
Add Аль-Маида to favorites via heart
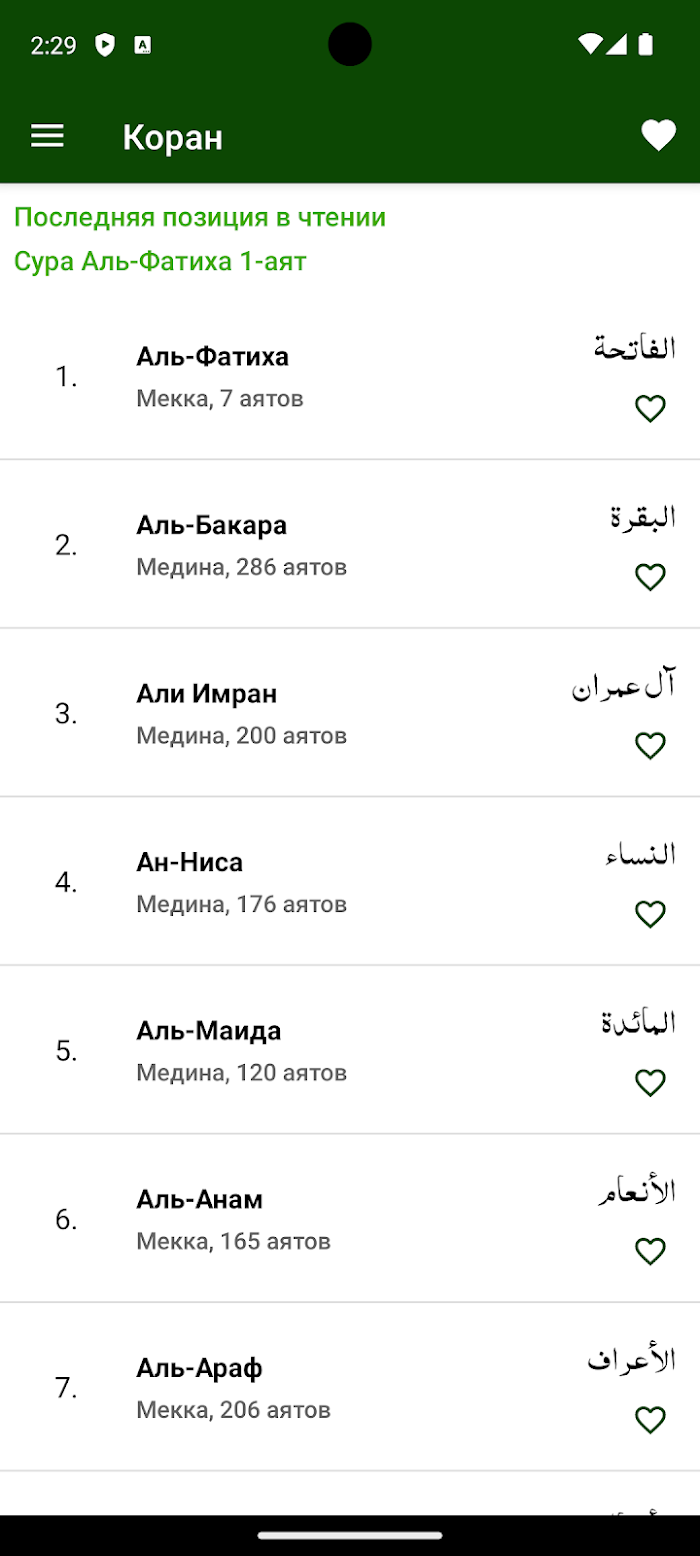point(651,1082)
